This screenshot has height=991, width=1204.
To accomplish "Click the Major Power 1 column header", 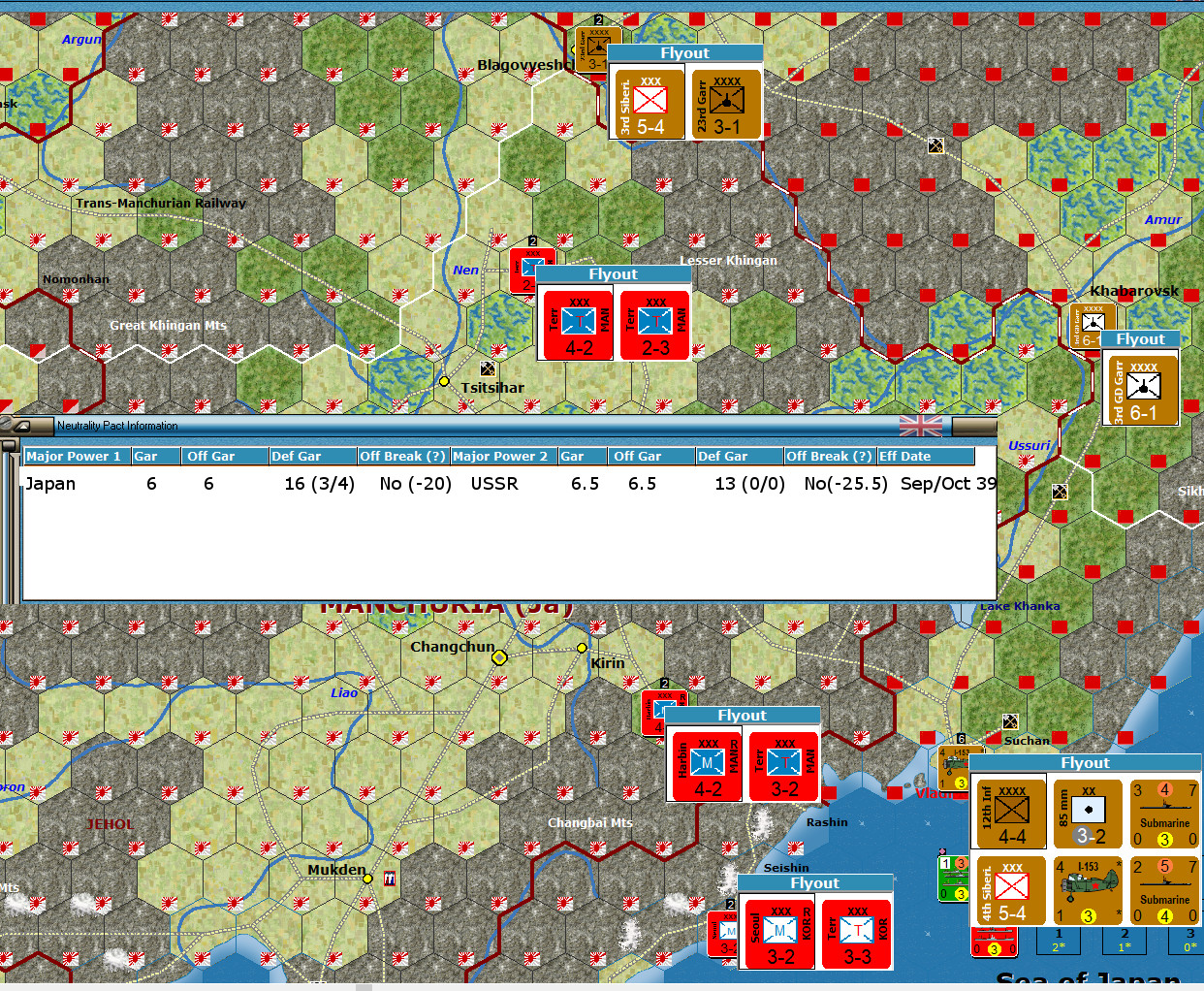I will [x=77, y=456].
